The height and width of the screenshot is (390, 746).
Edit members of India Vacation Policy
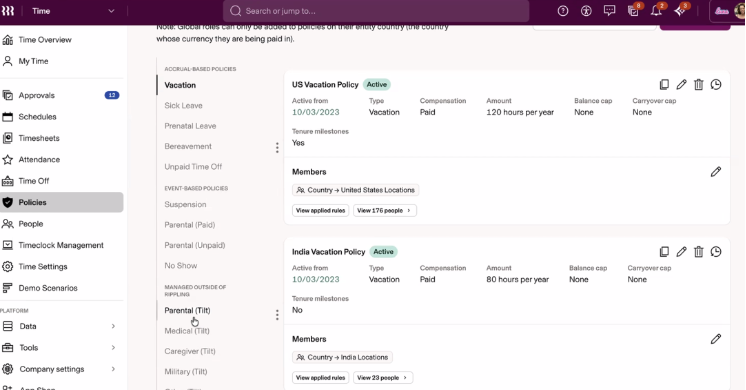(716, 339)
